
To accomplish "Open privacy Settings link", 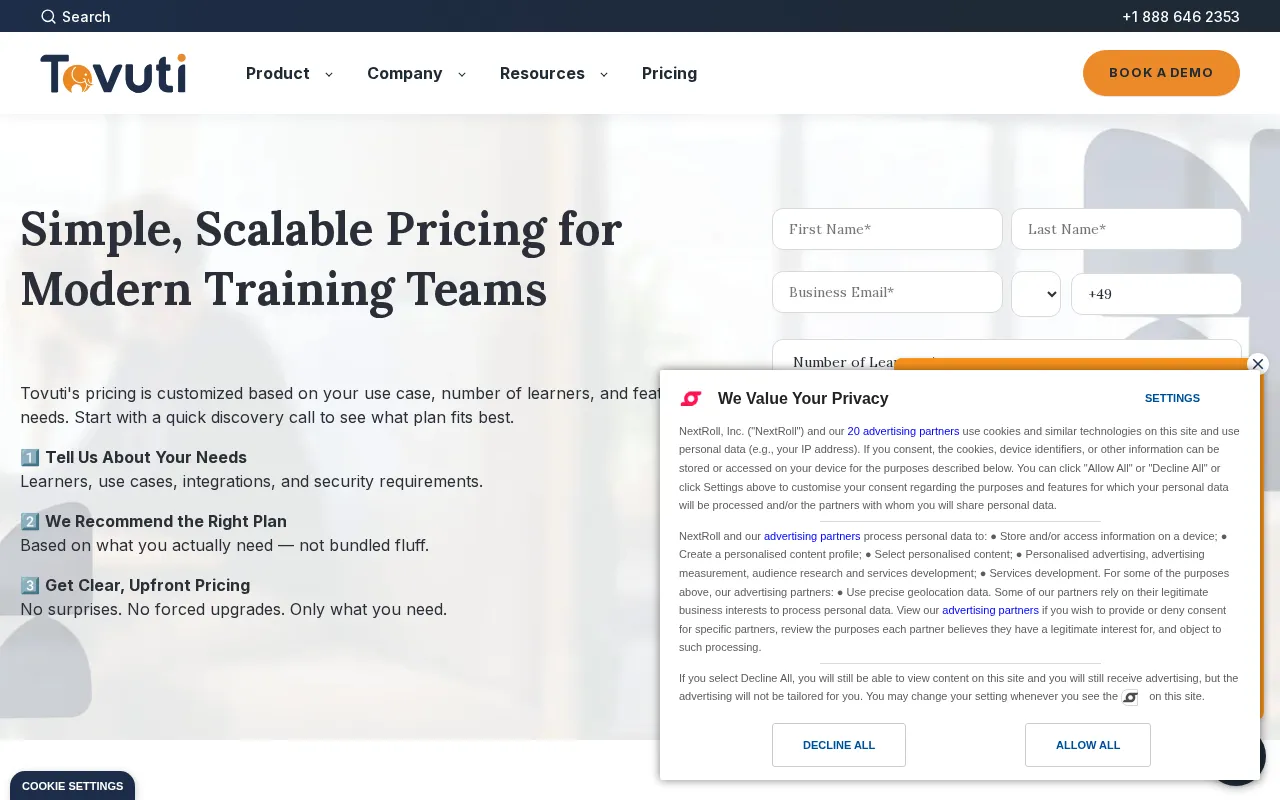I will 1172,398.
